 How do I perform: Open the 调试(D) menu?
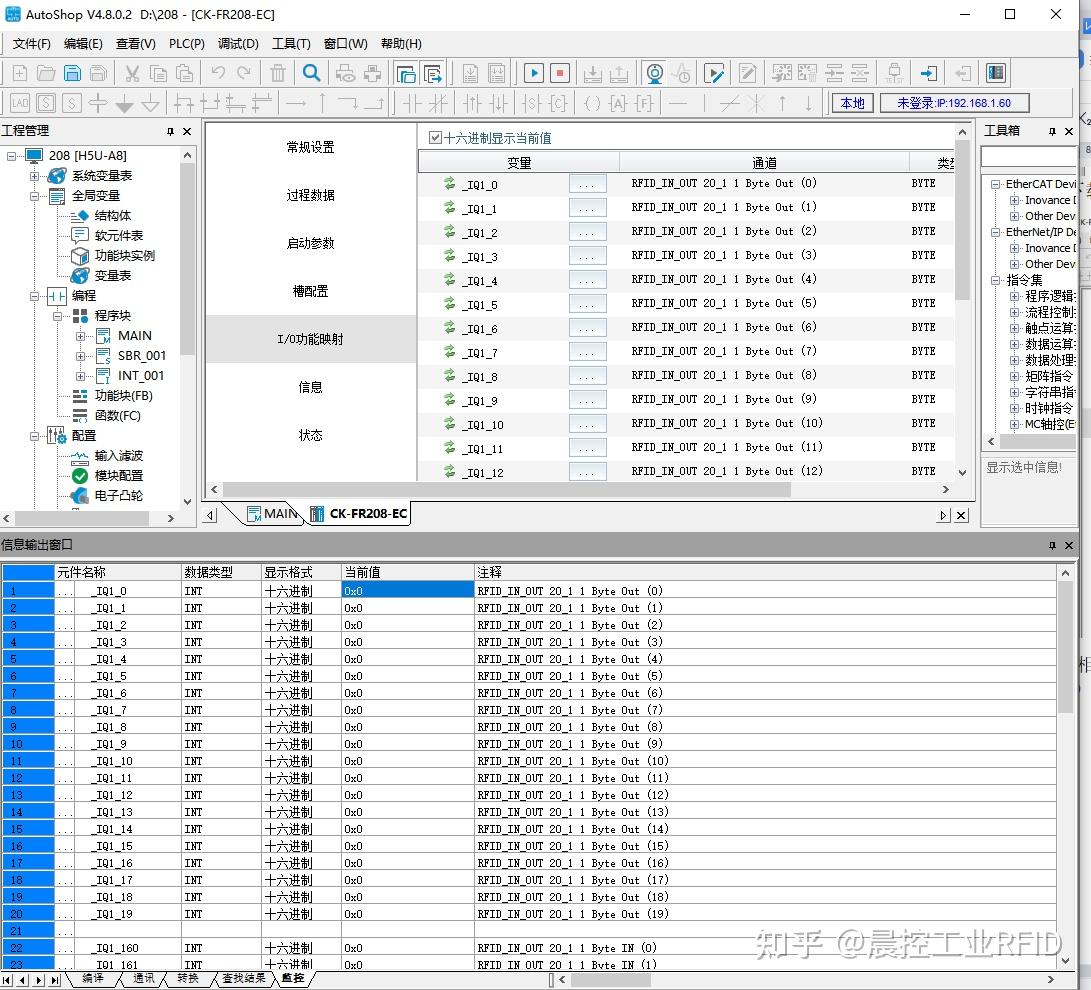point(237,43)
